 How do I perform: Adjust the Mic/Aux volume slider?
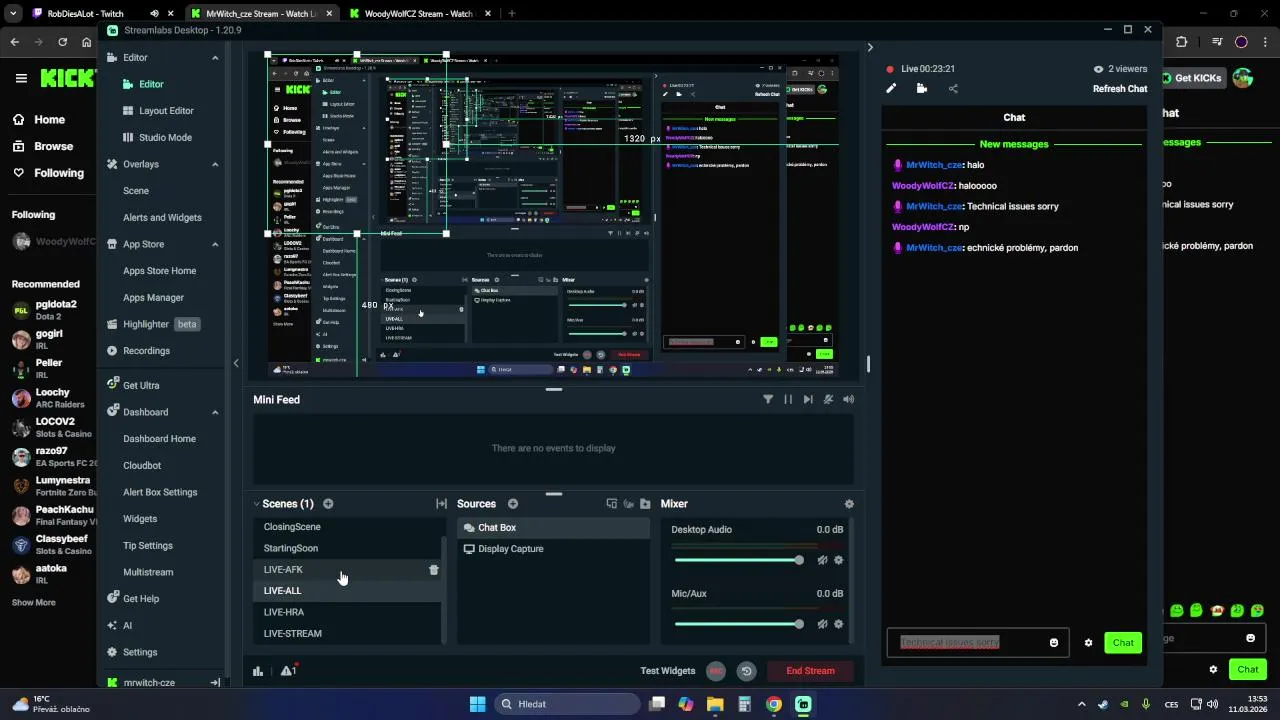coord(739,624)
